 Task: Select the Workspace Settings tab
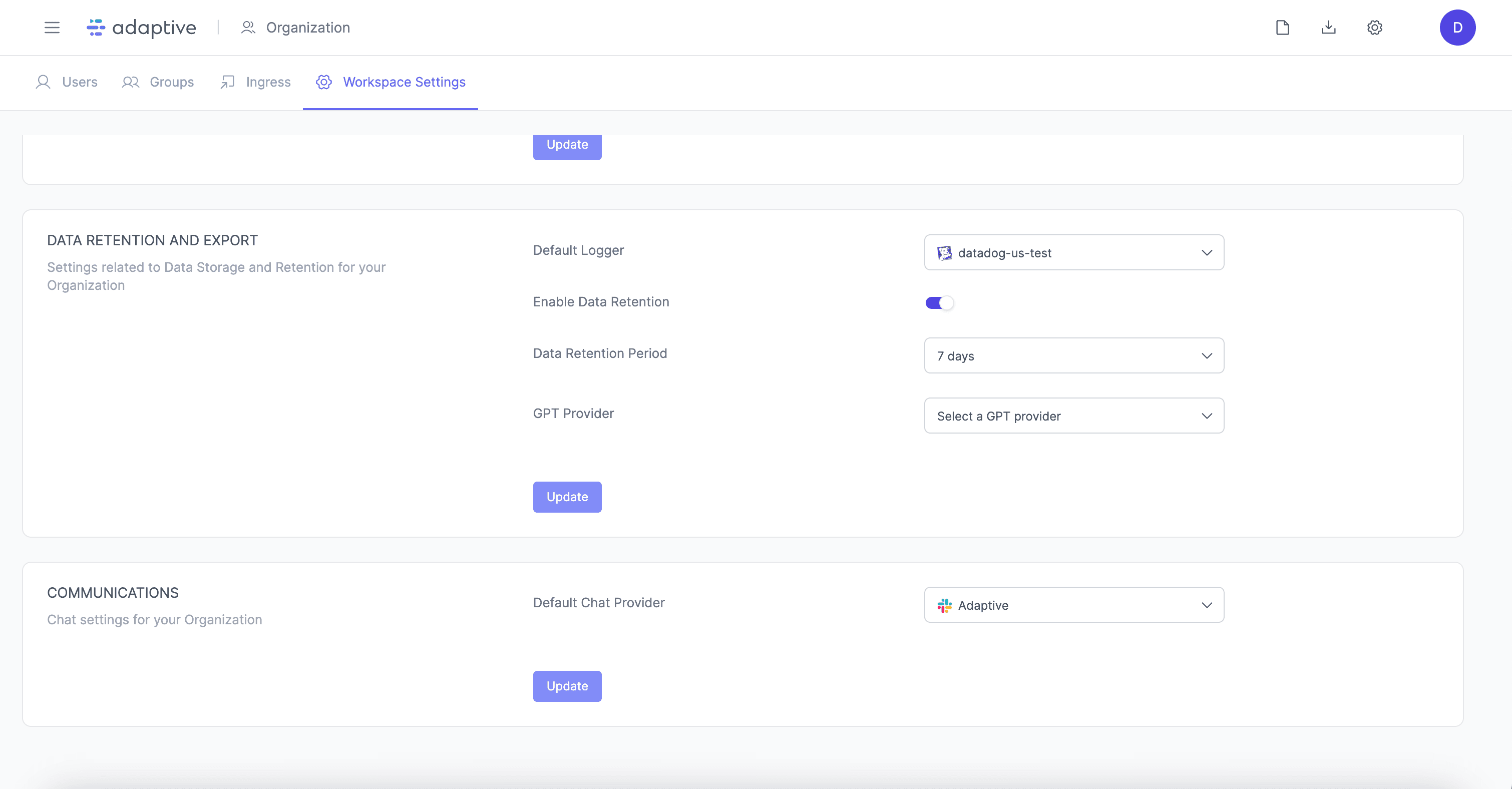pyautogui.click(x=391, y=82)
